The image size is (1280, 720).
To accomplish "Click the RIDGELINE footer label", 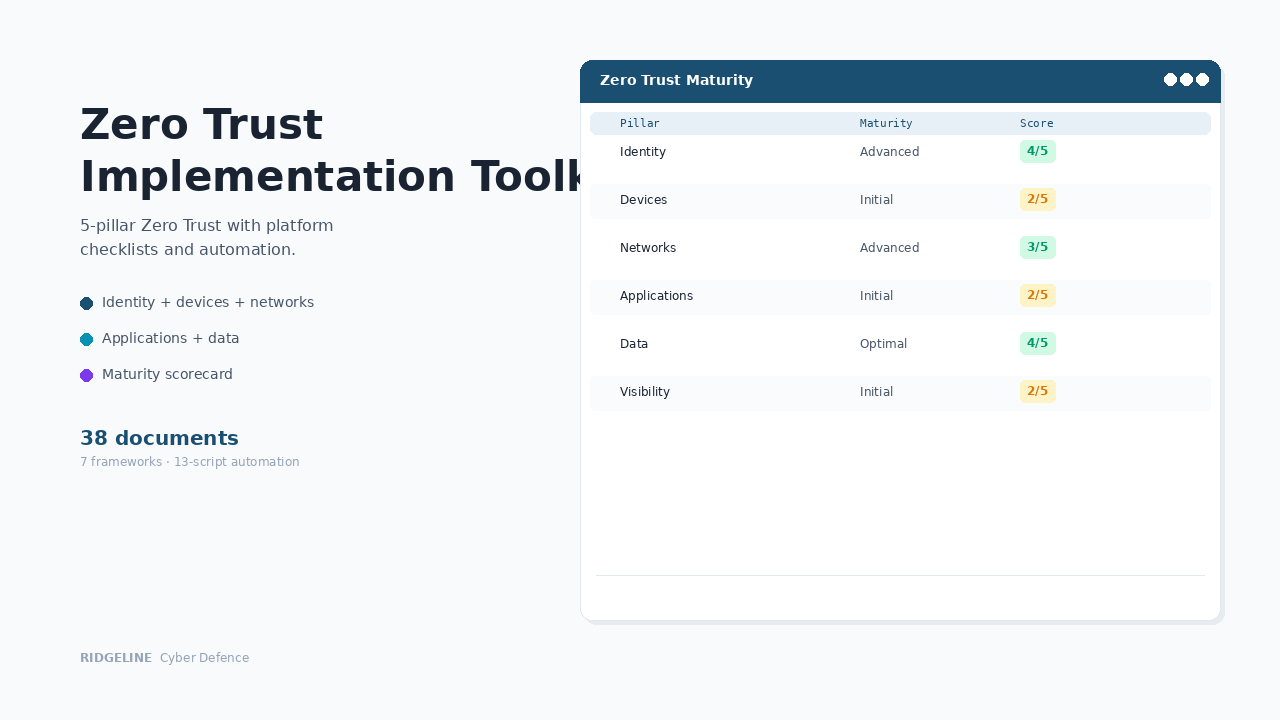I will 116,657.
